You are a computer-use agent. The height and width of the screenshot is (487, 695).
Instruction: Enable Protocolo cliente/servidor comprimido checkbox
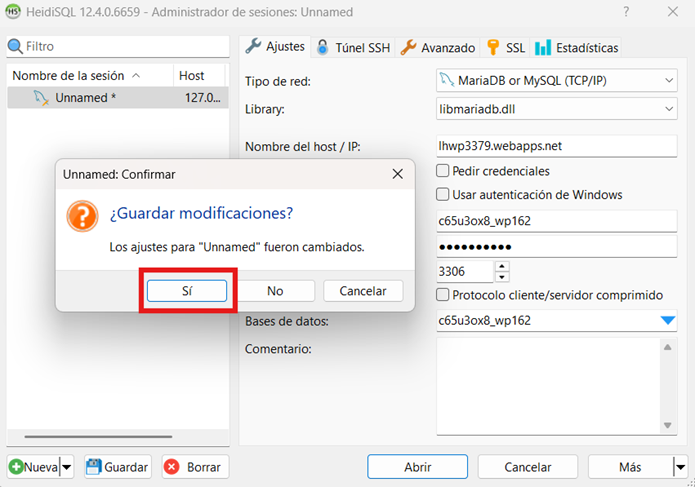click(442, 295)
